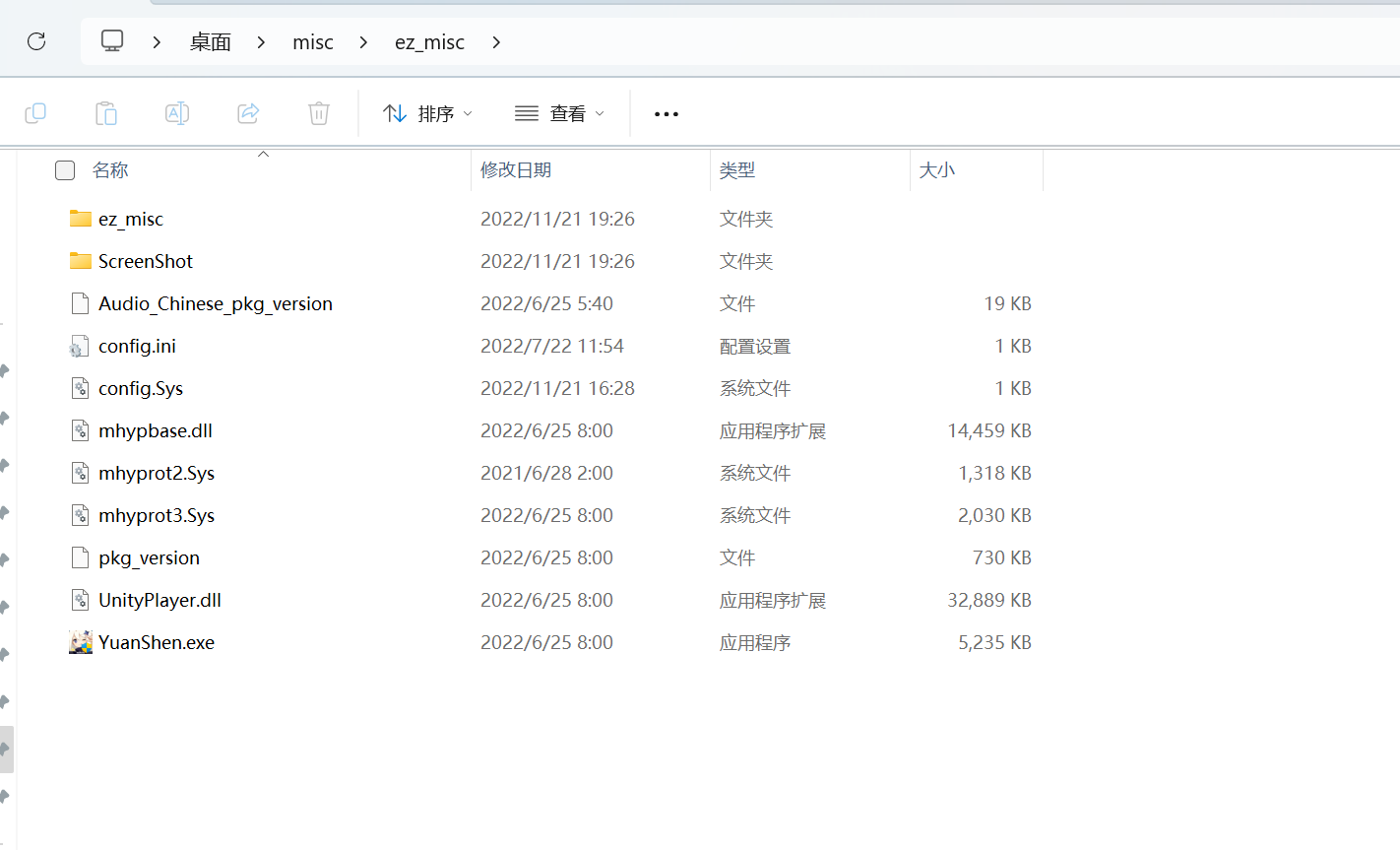Click the pkg_version file icon

point(81,557)
